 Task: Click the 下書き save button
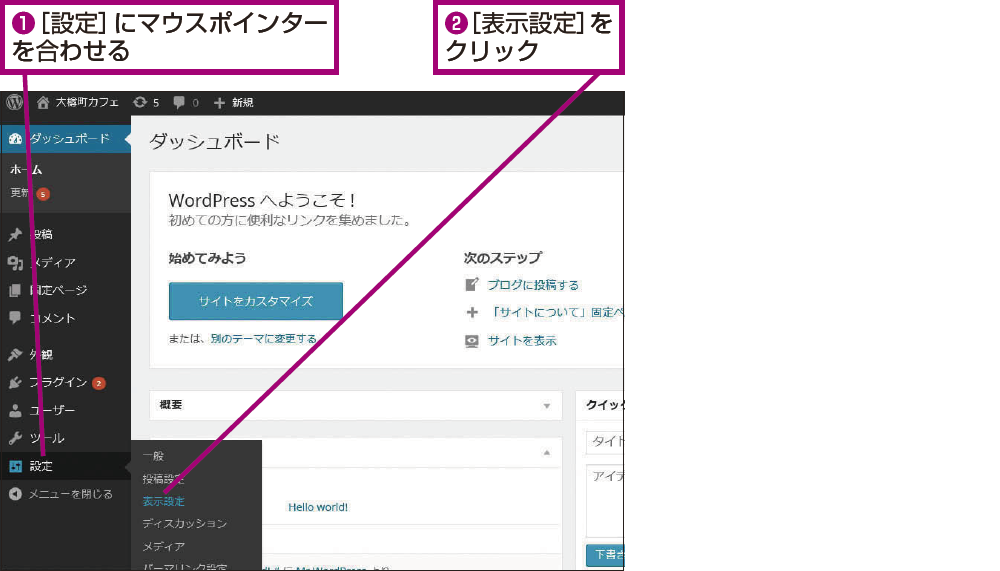tap(605, 554)
